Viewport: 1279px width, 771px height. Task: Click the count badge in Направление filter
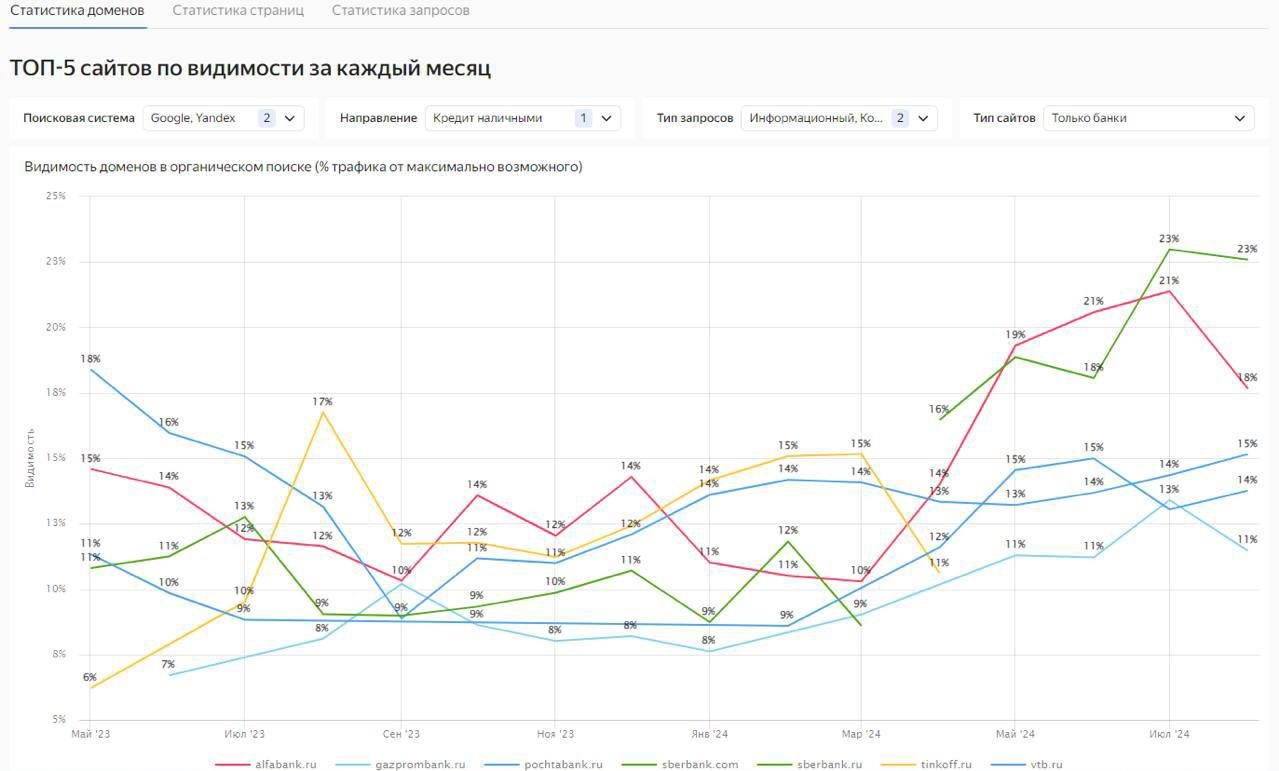[583, 118]
